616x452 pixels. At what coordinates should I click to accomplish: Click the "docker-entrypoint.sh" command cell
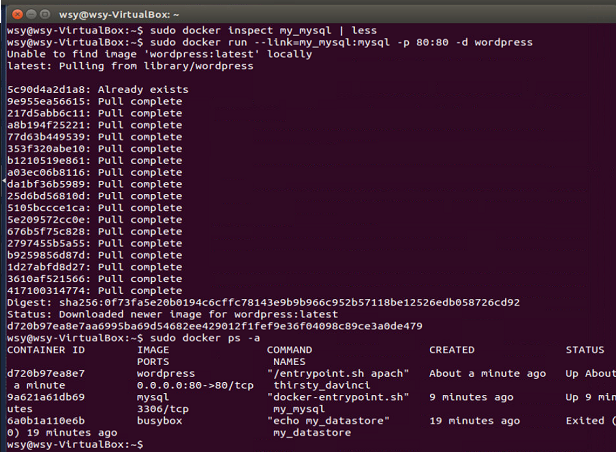coord(338,397)
